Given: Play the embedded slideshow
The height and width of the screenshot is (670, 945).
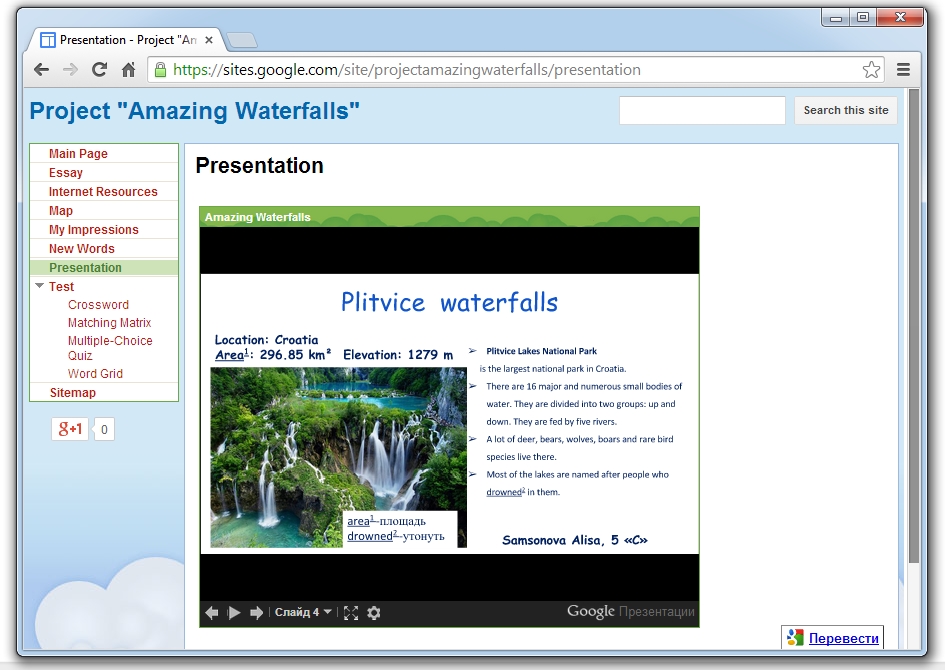Looking at the screenshot, I should point(234,613).
